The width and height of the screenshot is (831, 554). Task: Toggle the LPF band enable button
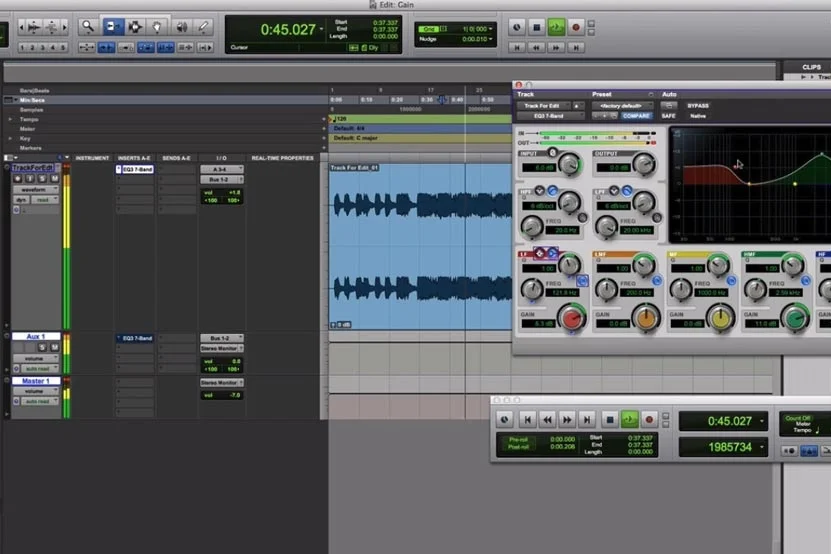pyautogui.click(x=627, y=191)
